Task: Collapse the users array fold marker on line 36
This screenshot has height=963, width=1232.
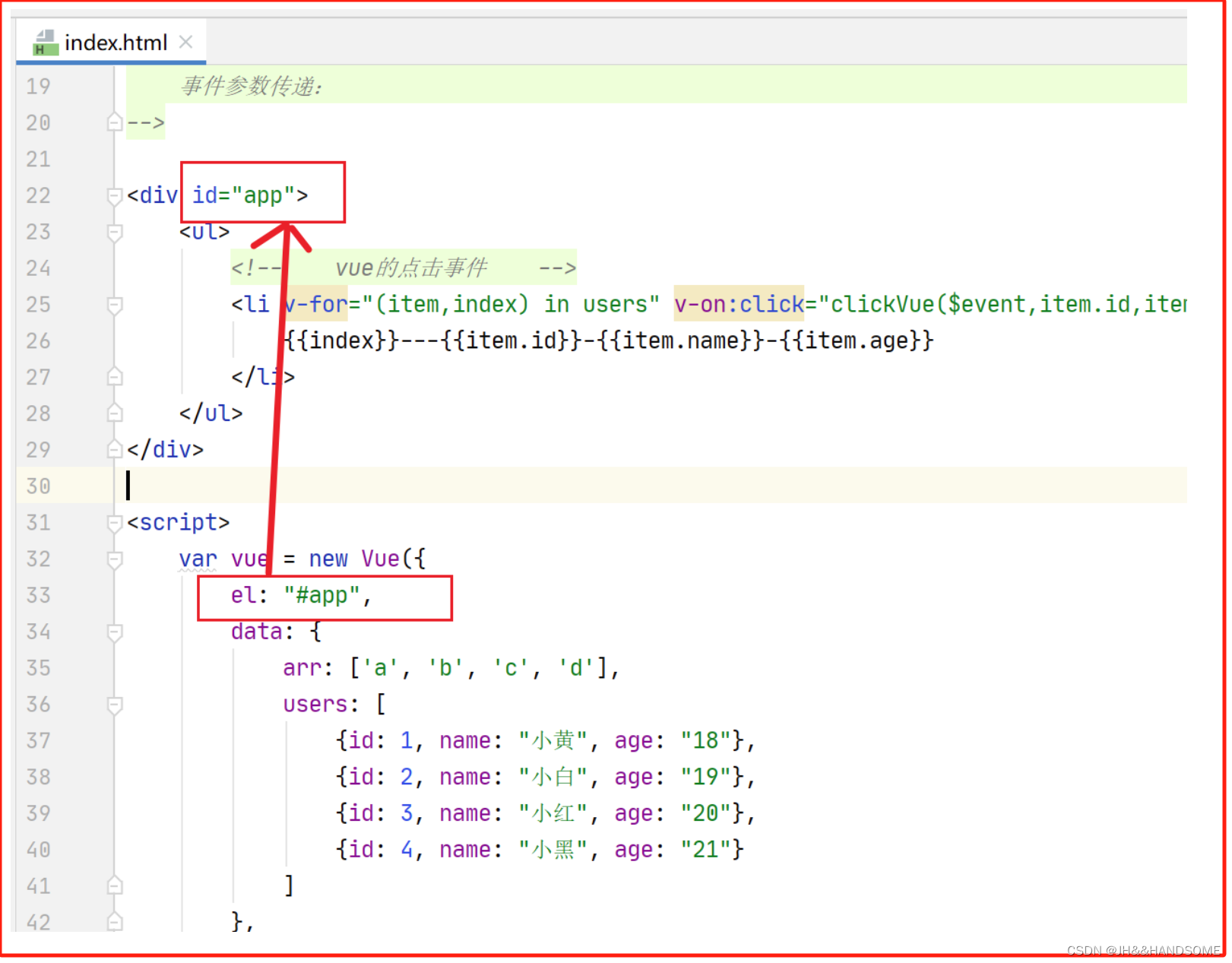Action: [x=115, y=705]
